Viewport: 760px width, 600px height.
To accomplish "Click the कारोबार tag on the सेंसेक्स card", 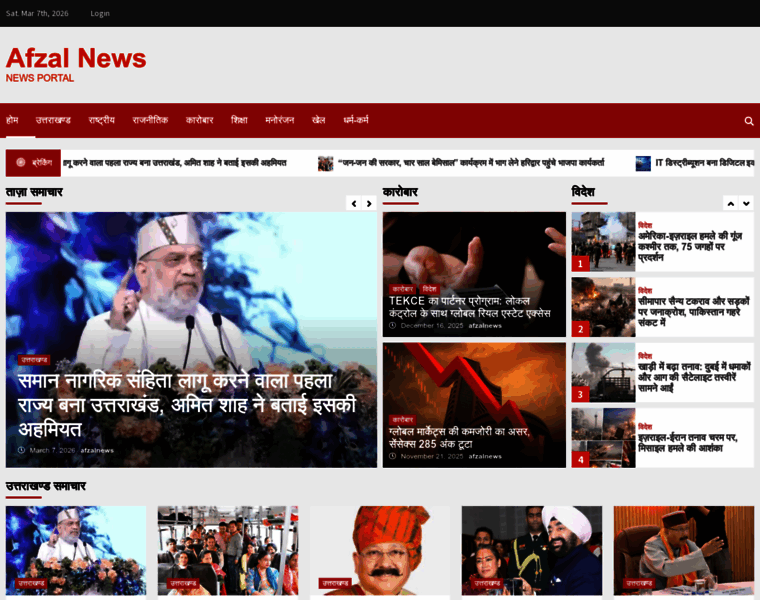I will click(x=403, y=420).
